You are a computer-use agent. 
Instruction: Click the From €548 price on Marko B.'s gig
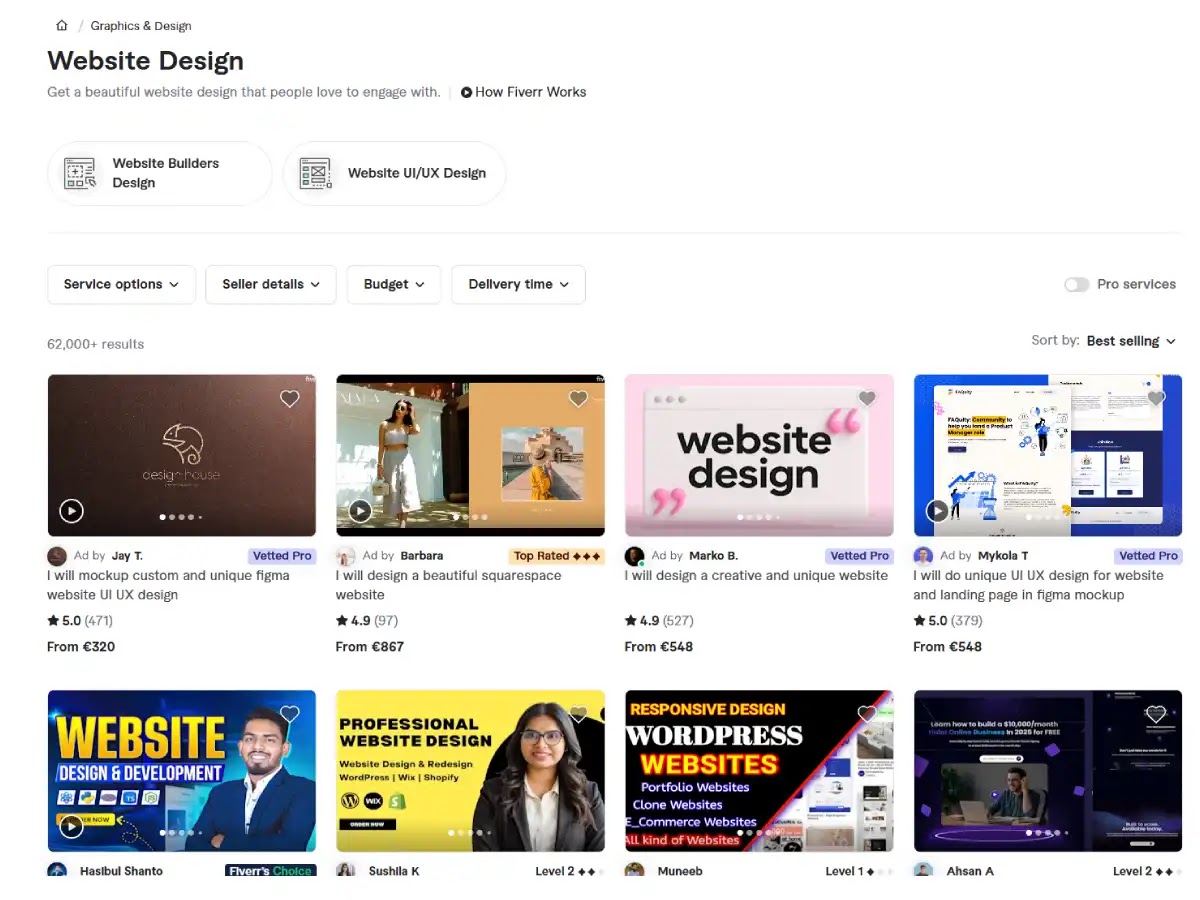click(659, 647)
